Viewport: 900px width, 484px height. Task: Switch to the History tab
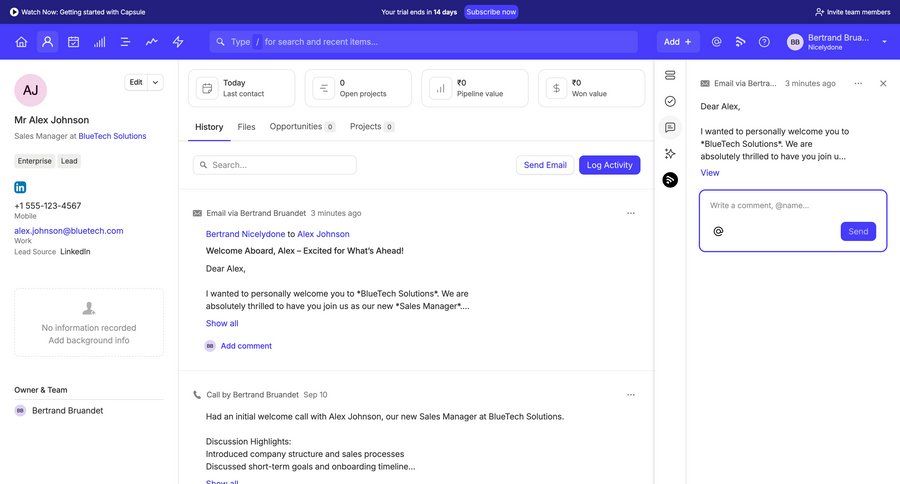click(x=209, y=127)
